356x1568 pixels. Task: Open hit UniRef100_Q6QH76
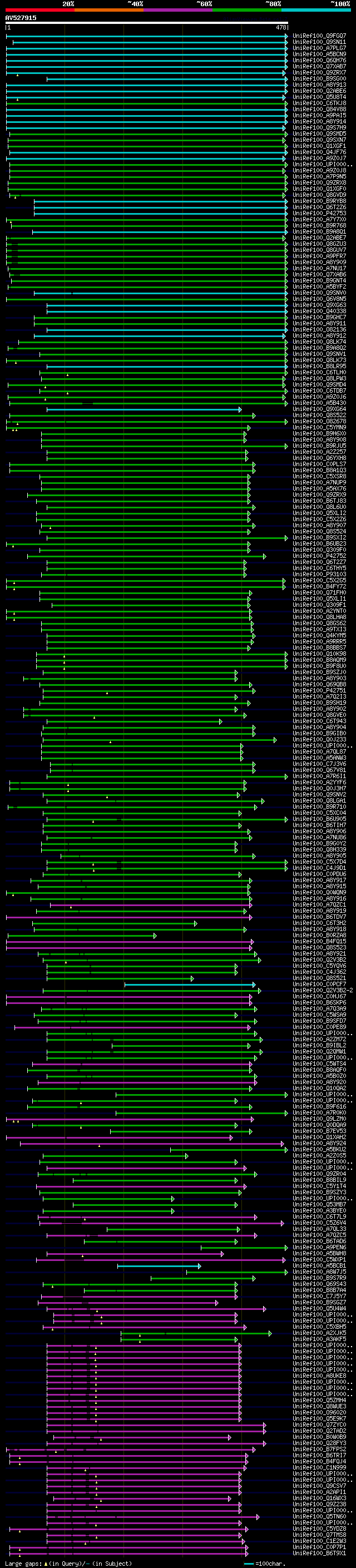[x=319, y=60]
